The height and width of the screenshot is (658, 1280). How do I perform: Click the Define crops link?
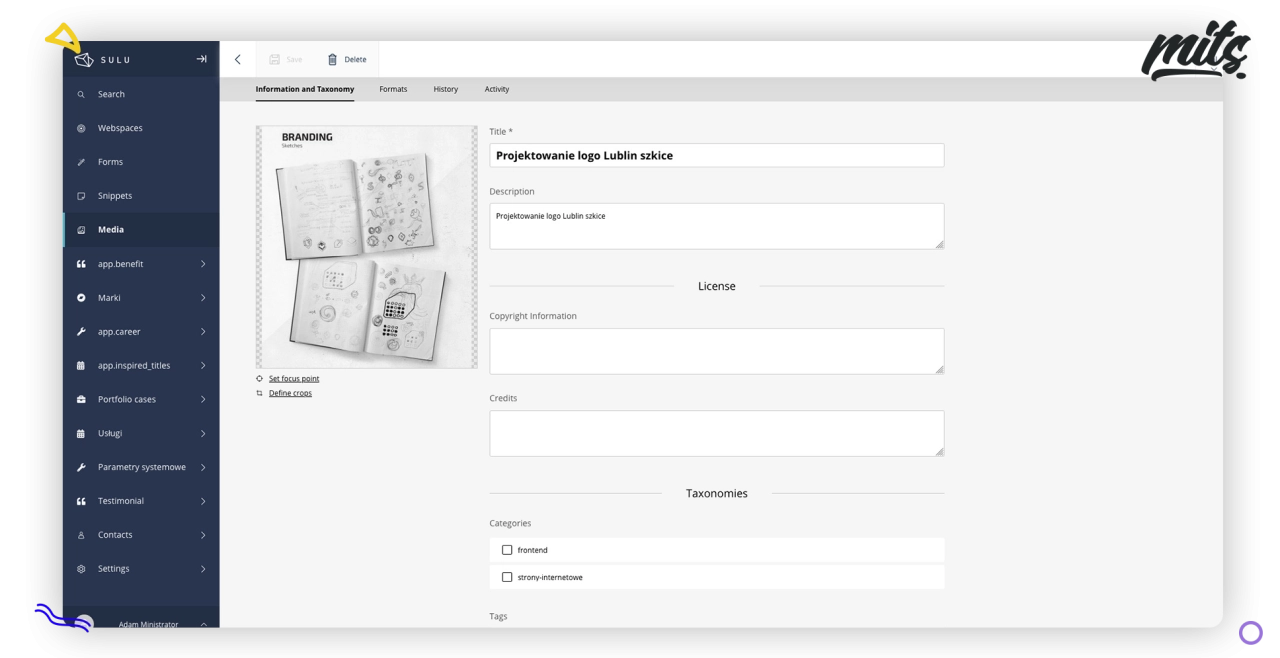pos(290,393)
